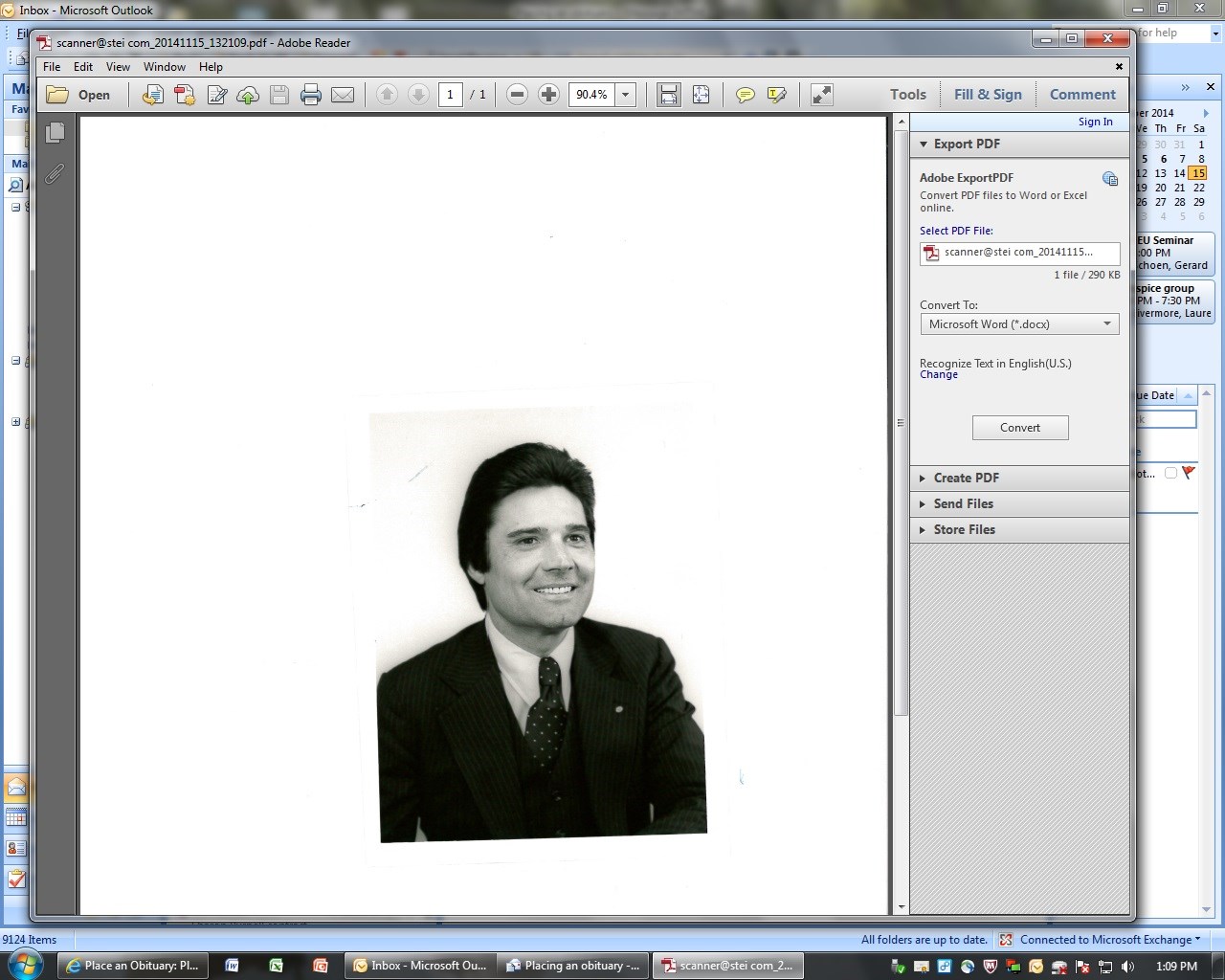This screenshot has height=980, width=1225.
Task: Open the attachments paperclip panel
Action: click(x=56, y=173)
